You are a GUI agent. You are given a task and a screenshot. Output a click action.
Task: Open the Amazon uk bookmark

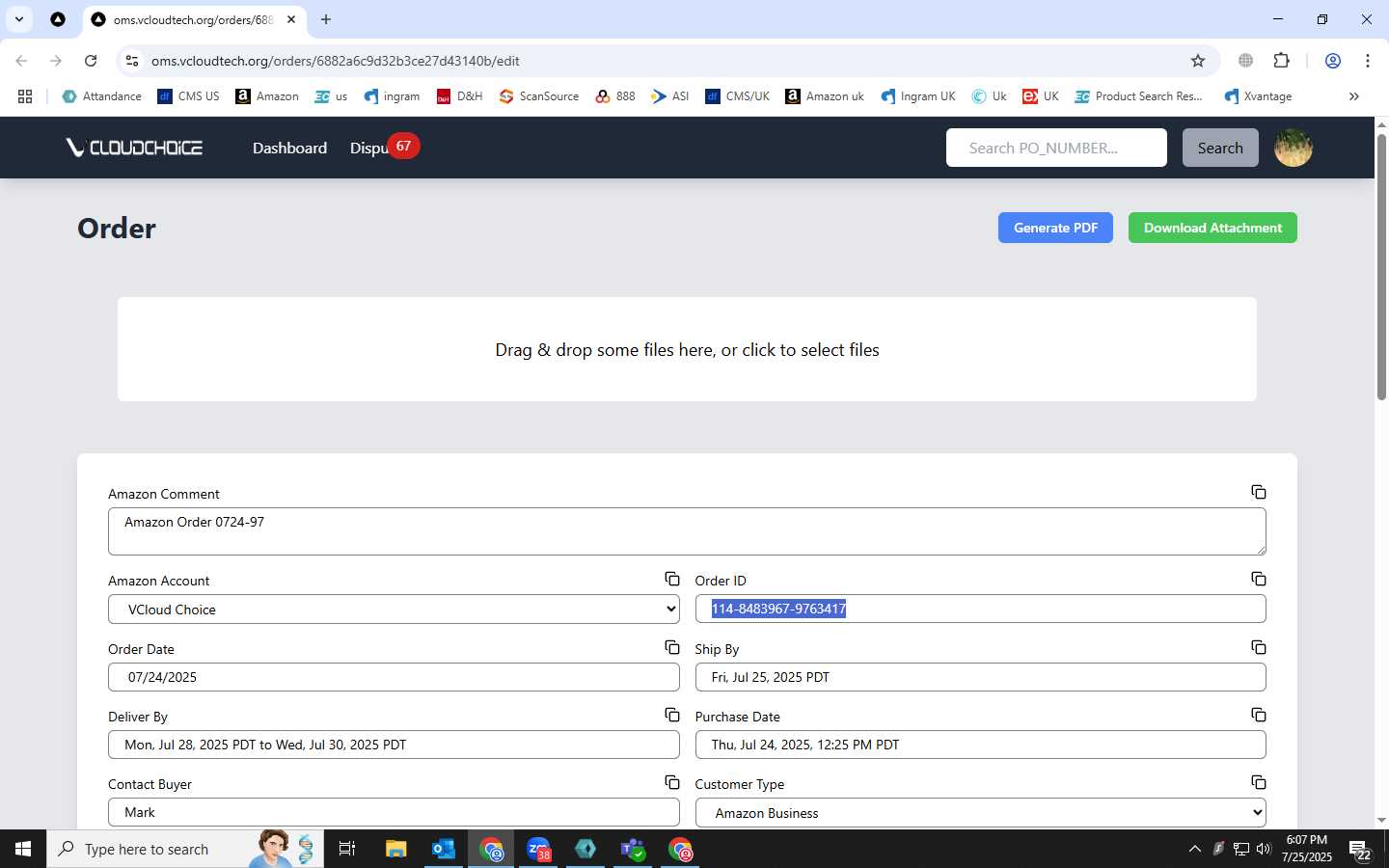pyautogui.click(x=825, y=96)
